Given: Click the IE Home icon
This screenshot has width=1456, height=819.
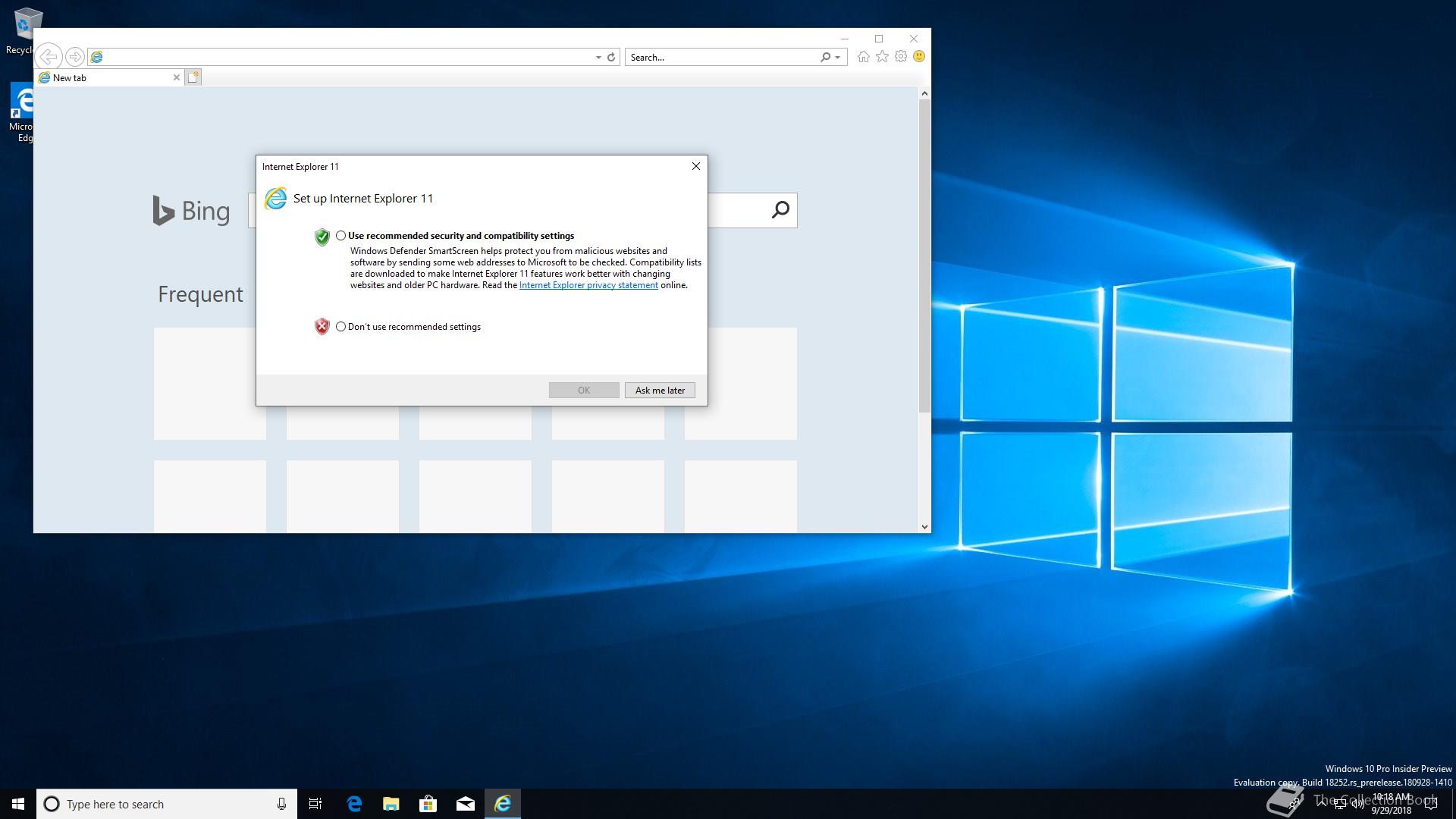Looking at the screenshot, I should point(863,57).
